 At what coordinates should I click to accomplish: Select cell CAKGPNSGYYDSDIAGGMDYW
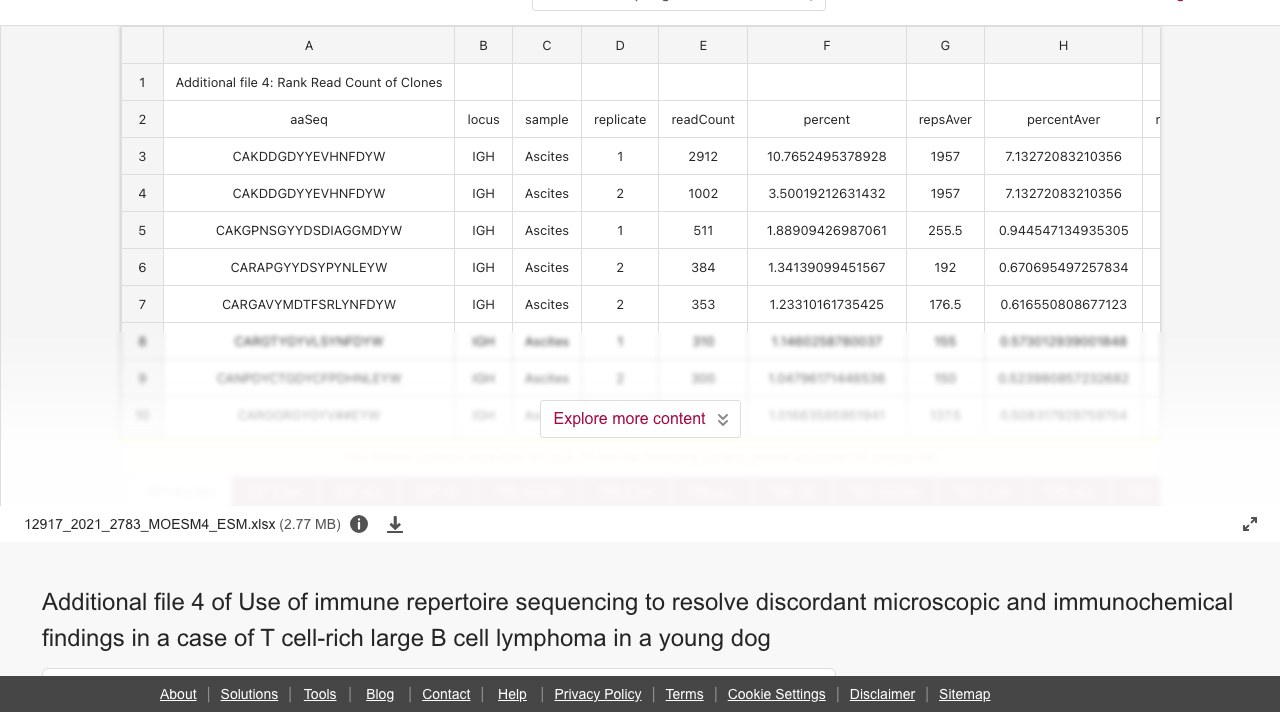[x=309, y=230]
